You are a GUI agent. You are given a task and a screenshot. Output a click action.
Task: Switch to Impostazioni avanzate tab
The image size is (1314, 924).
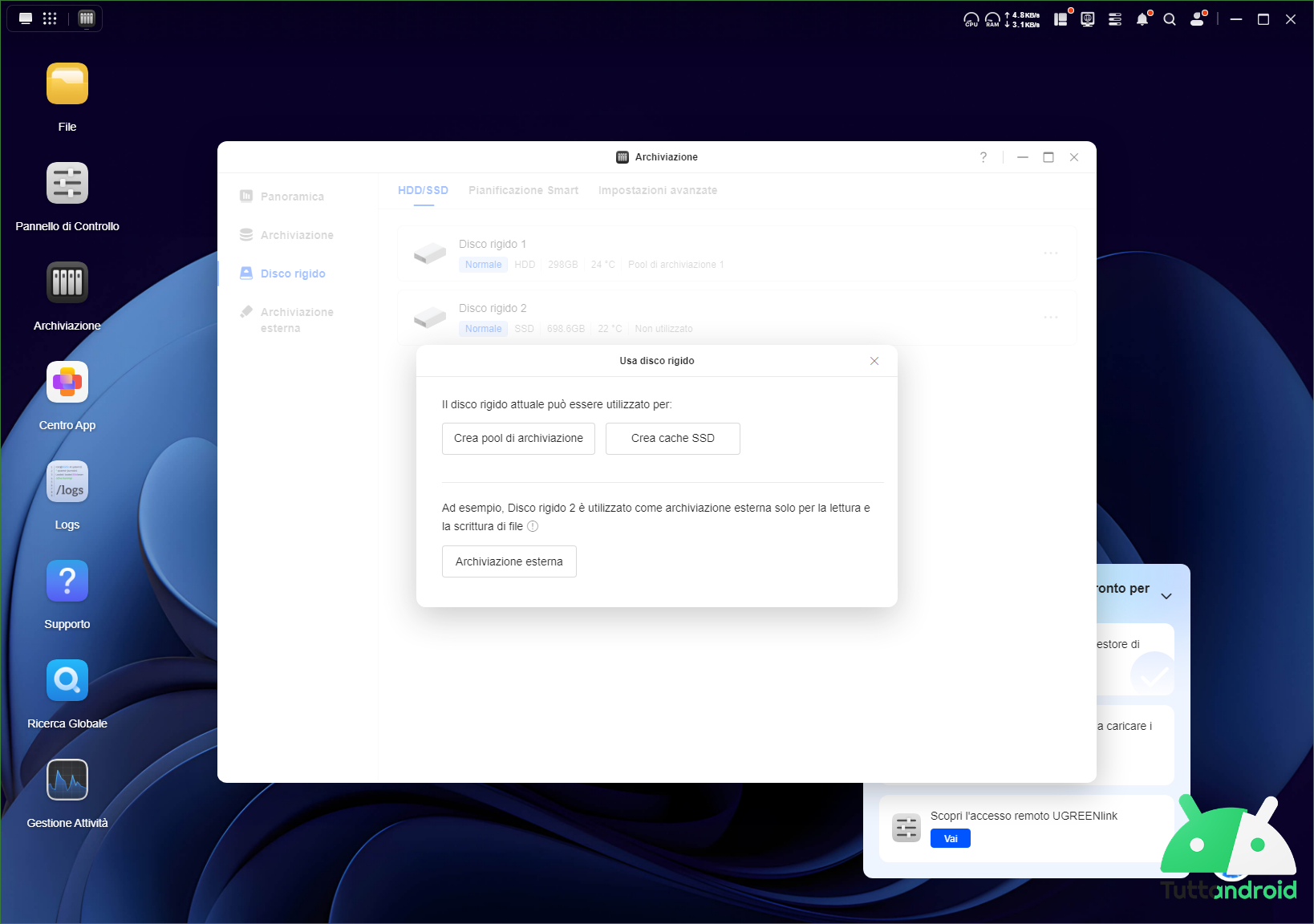pos(658,190)
